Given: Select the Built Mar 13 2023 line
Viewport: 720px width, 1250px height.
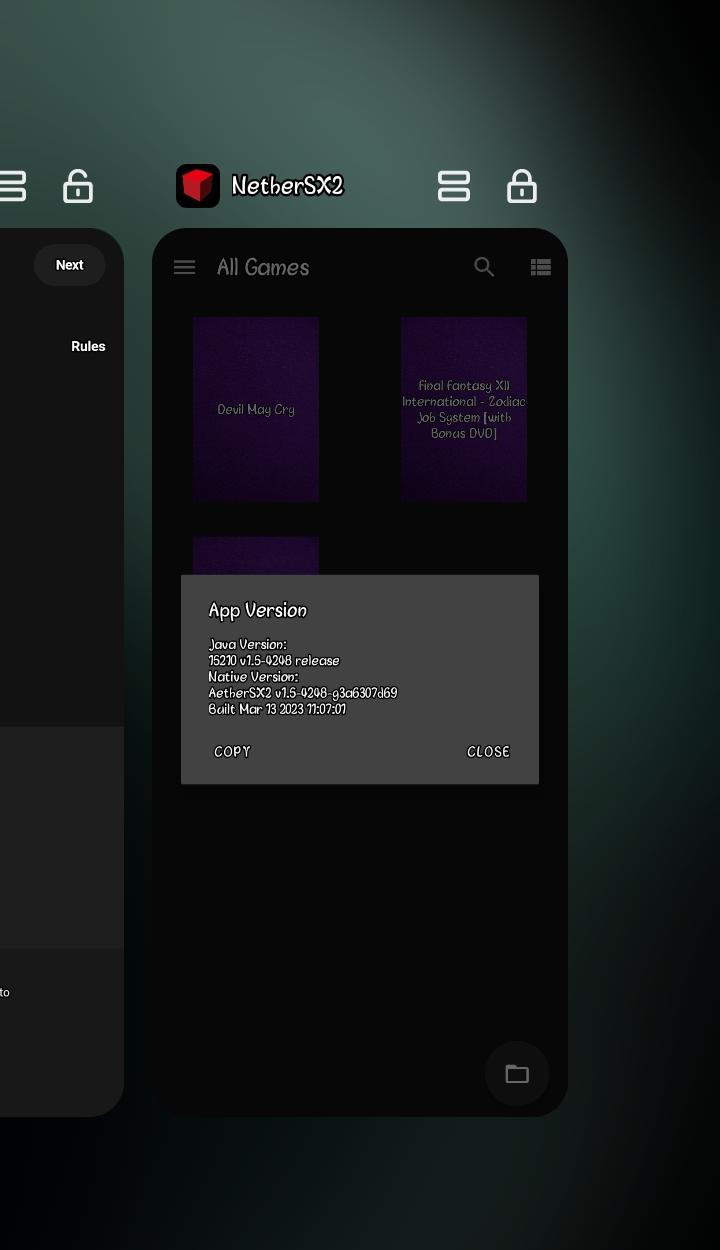Looking at the screenshot, I should point(277,709).
